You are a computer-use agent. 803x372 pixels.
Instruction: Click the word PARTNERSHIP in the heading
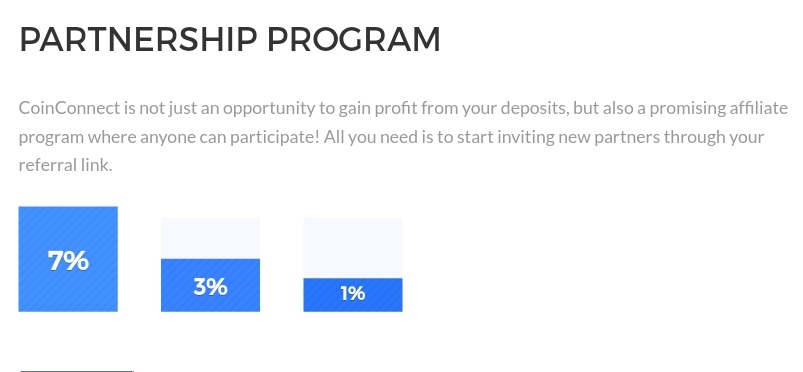138,39
